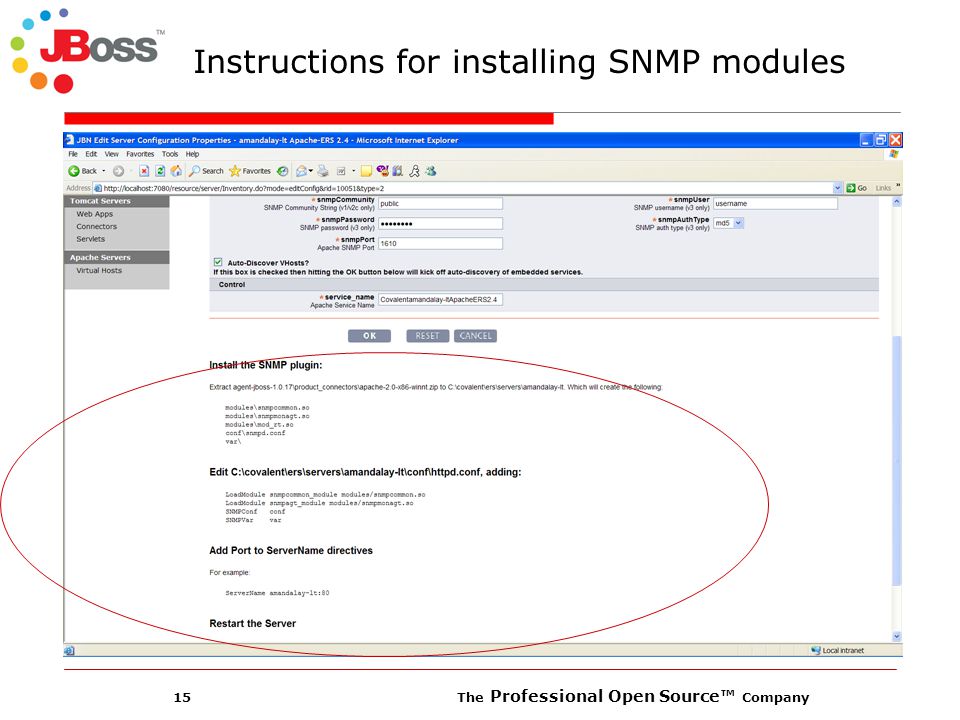Viewport: 960px width, 720px height.
Task: Open the Edit menu
Action: [91, 154]
